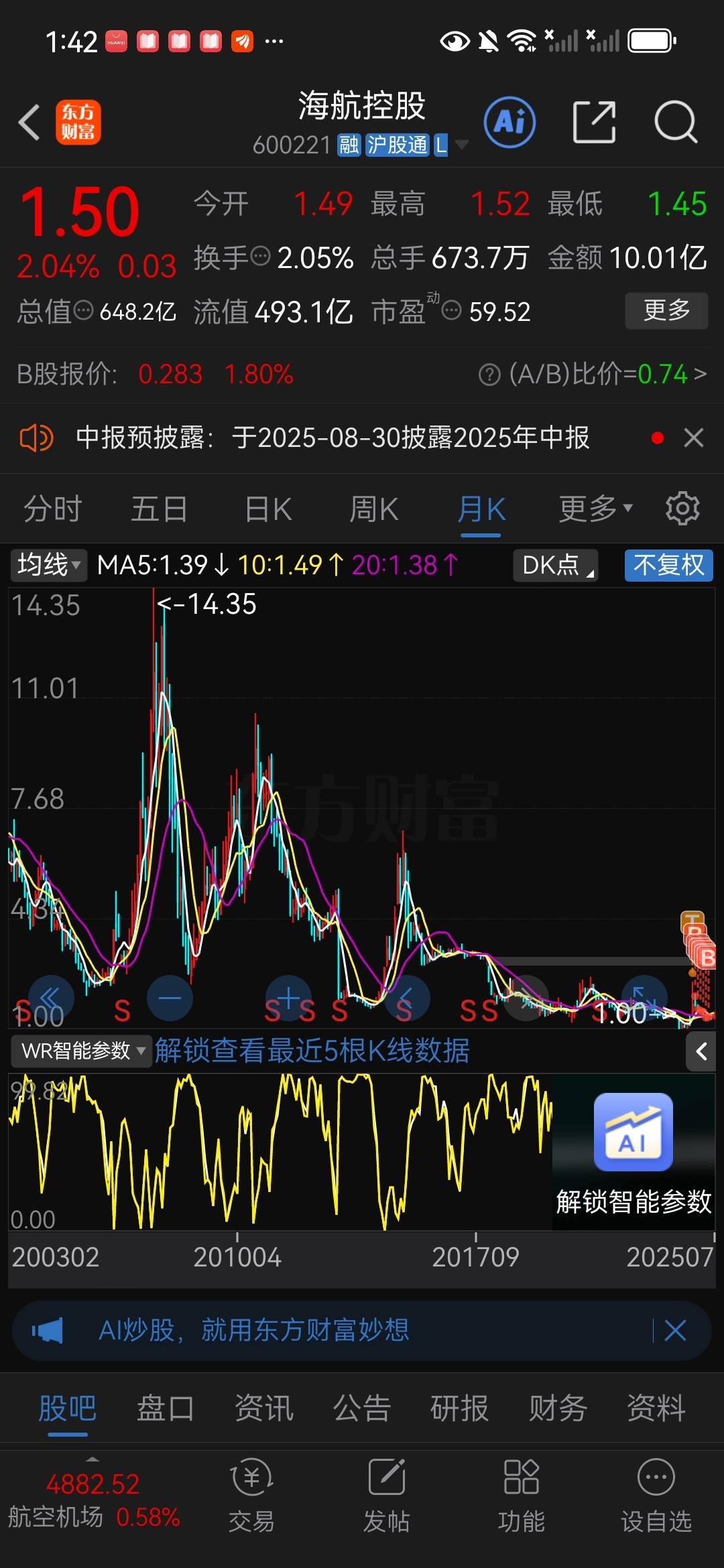Open the 研报 tab

click(x=460, y=1407)
